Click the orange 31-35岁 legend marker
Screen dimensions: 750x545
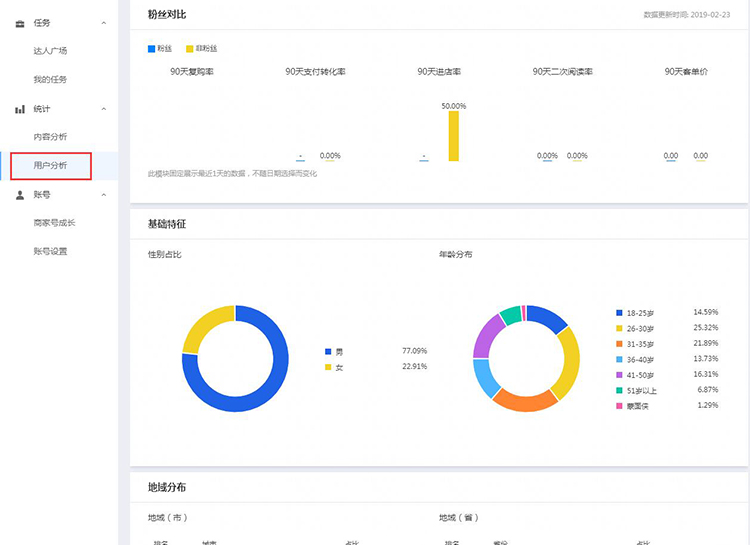(x=620, y=344)
